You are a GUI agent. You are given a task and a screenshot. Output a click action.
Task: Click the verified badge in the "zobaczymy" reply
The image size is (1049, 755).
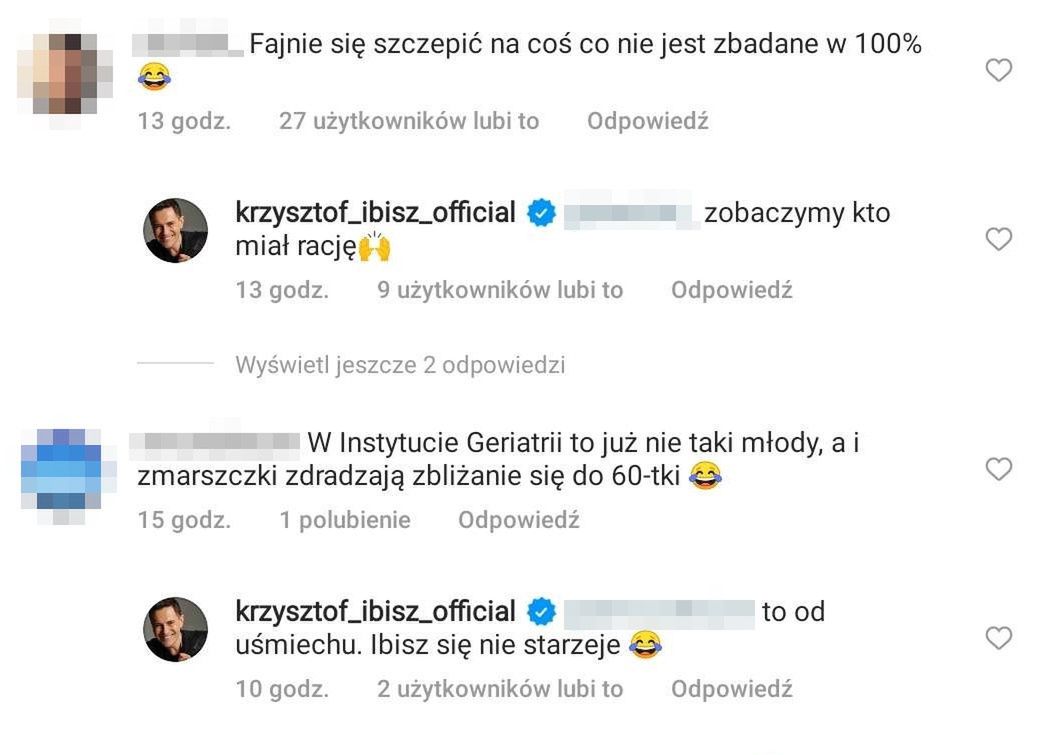(541, 213)
